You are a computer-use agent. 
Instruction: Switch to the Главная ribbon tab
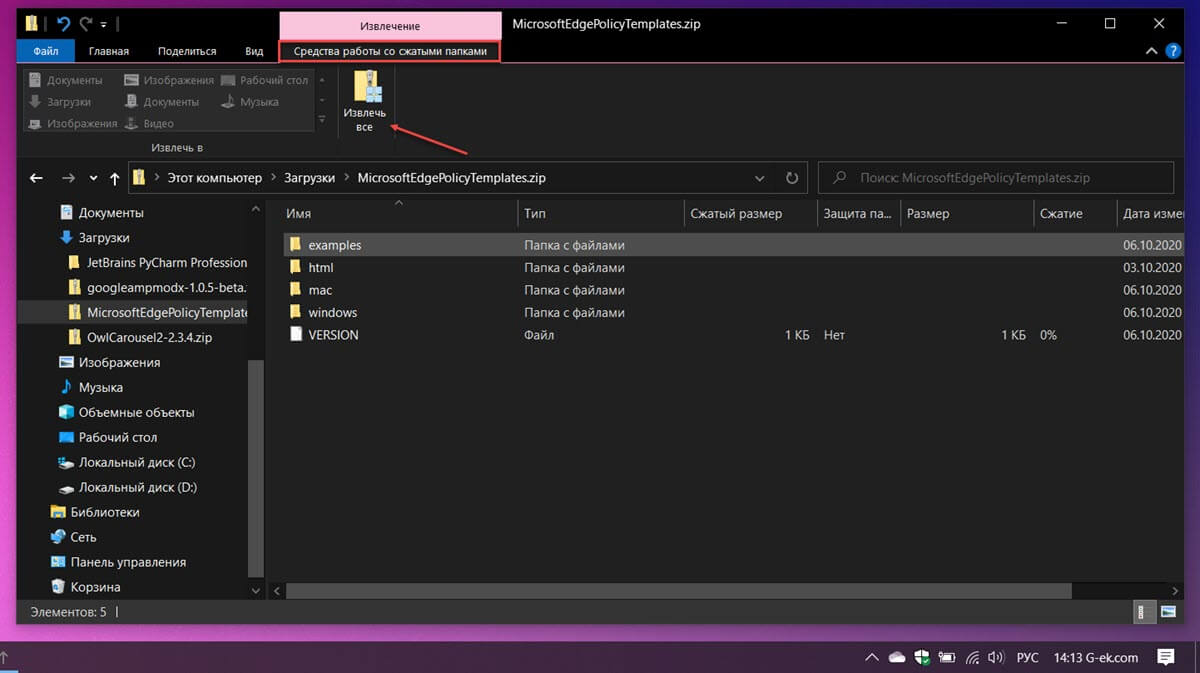pyautogui.click(x=108, y=51)
